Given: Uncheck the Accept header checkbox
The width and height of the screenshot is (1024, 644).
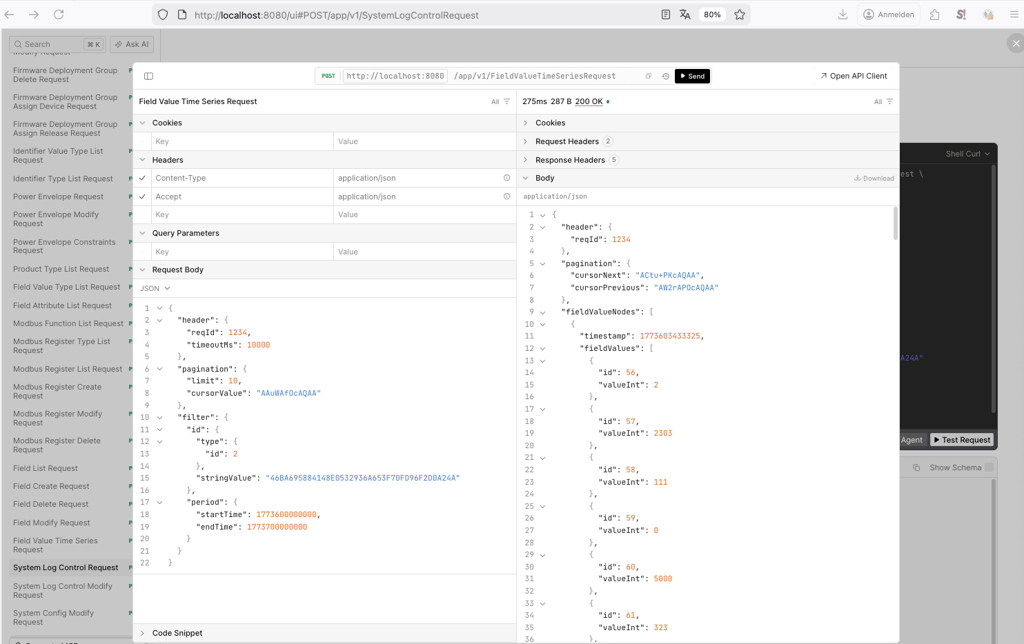Looking at the screenshot, I should coord(142,197).
